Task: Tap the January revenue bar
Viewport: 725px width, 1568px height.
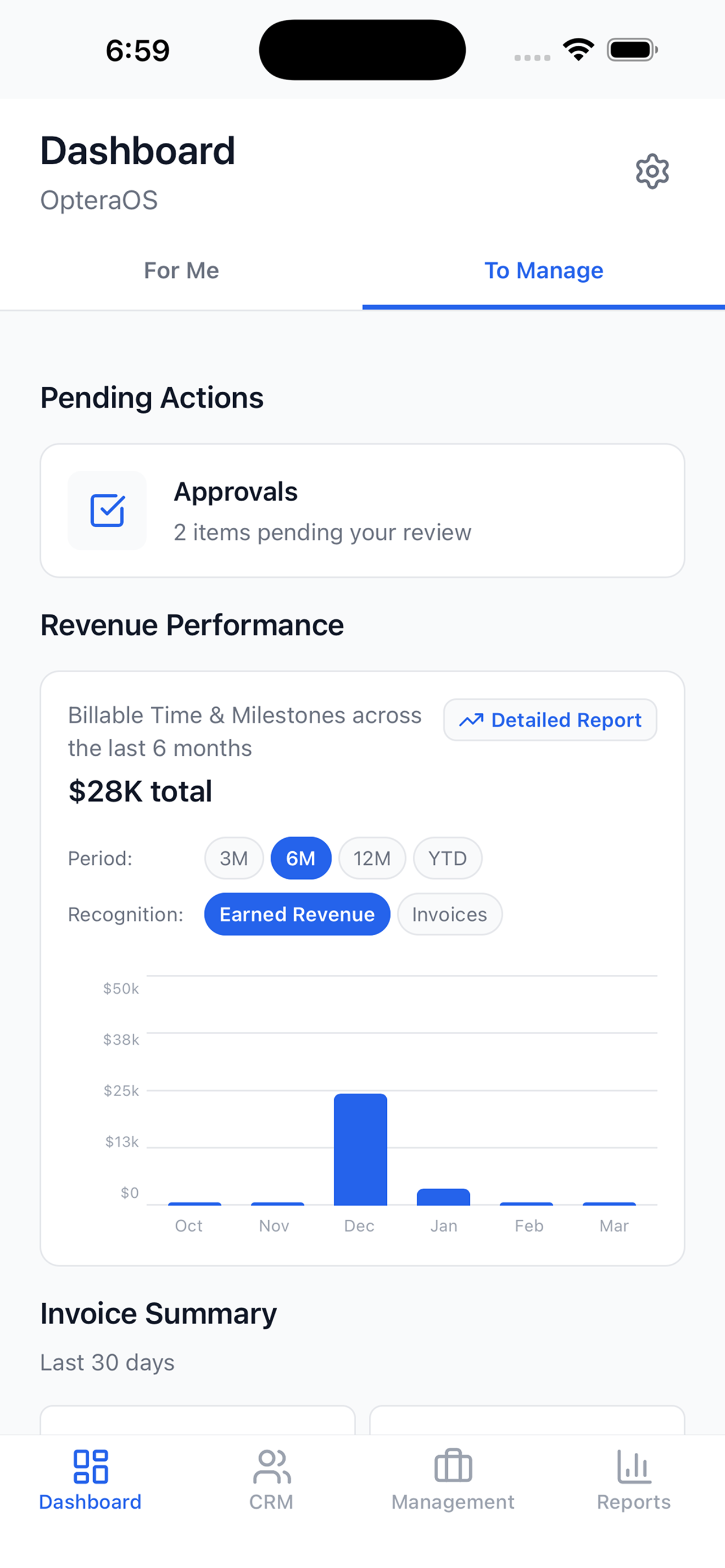Action: click(x=443, y=1197)
